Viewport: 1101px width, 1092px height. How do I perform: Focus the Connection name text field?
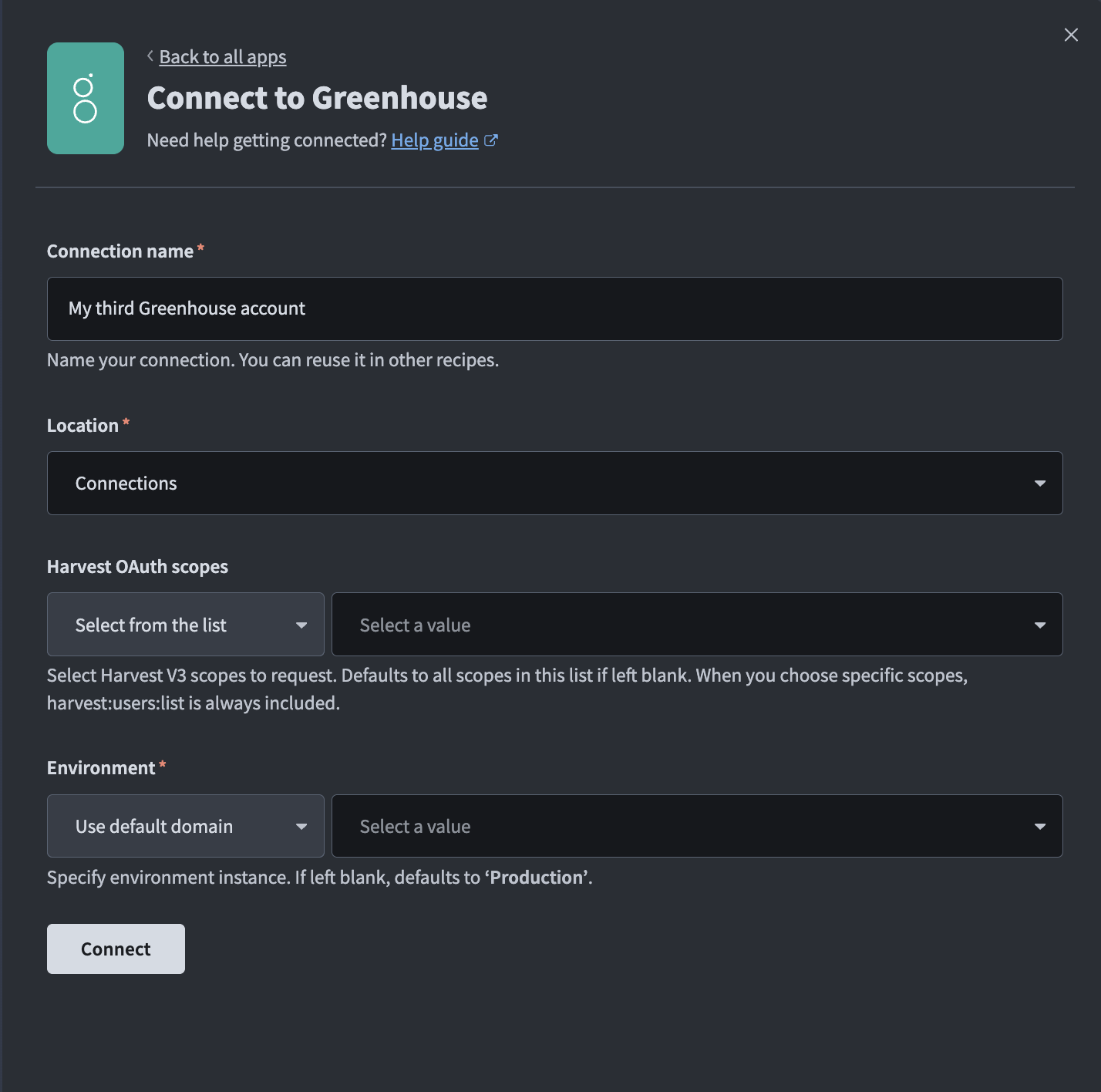point(554,308)
